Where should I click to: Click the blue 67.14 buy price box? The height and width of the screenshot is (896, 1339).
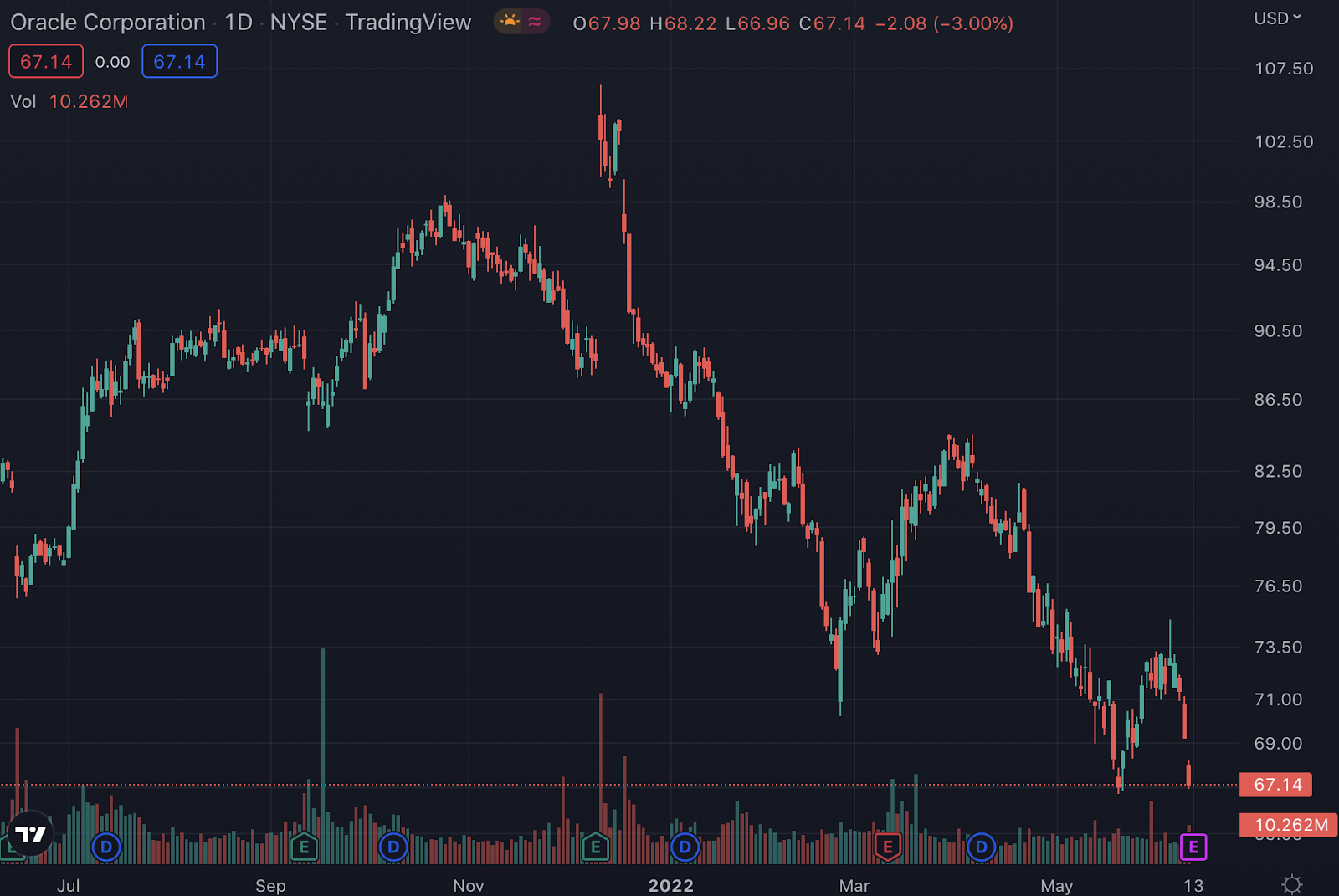tap(179, 61)
